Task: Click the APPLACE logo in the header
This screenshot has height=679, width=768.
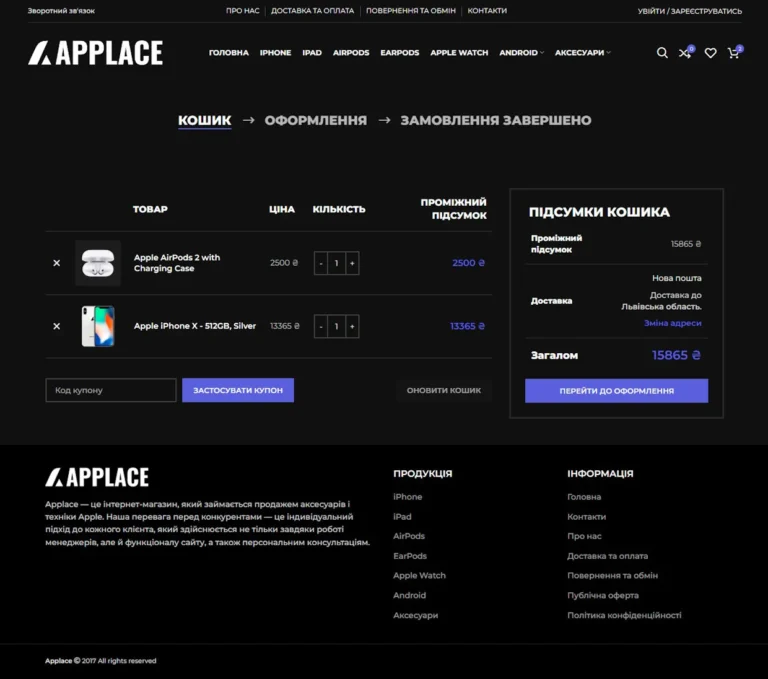Action: coord(96,53)
